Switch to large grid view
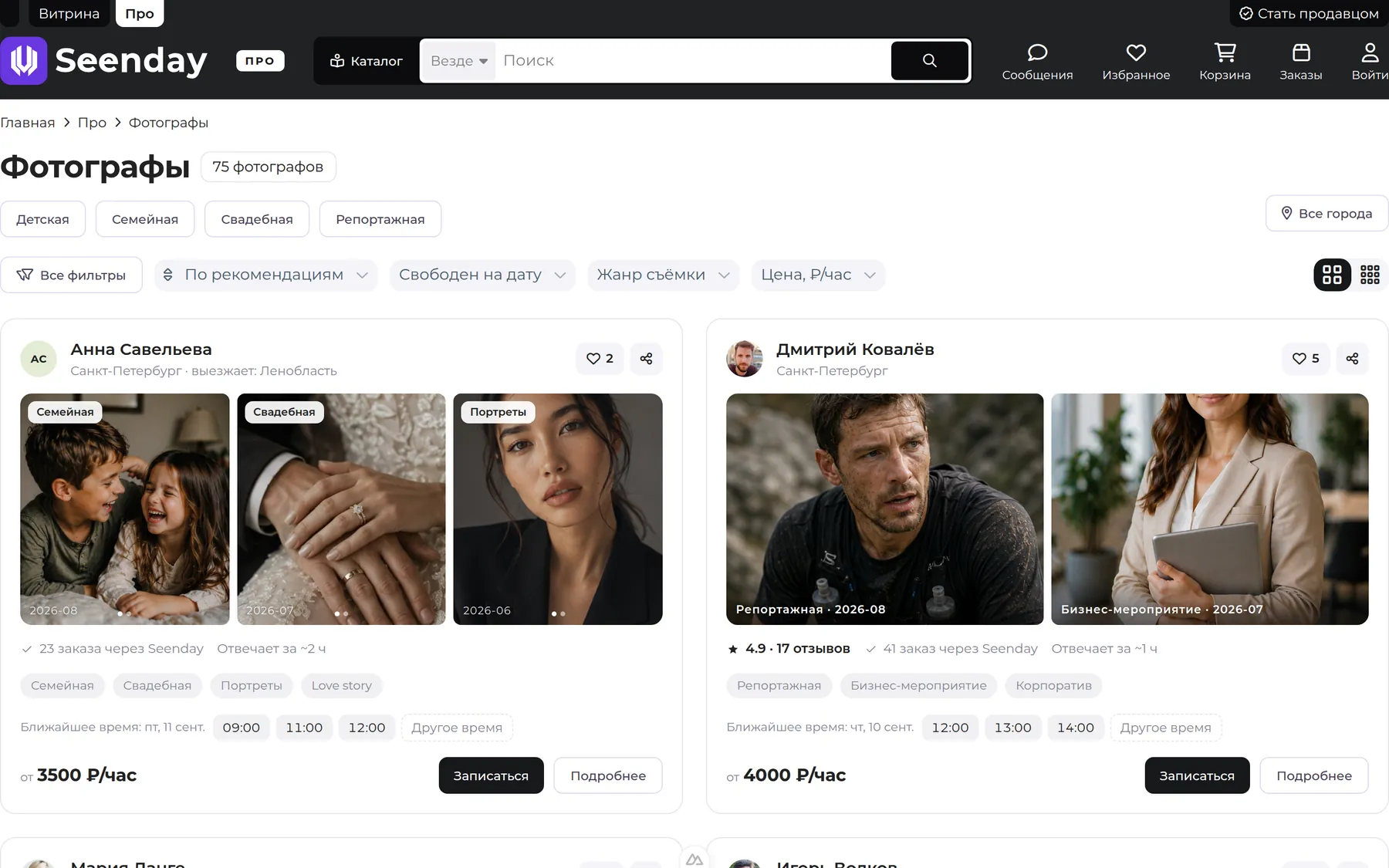The height and width of the screenshot is (868, 1389). pyautogui.click(x=1332, y=275)
